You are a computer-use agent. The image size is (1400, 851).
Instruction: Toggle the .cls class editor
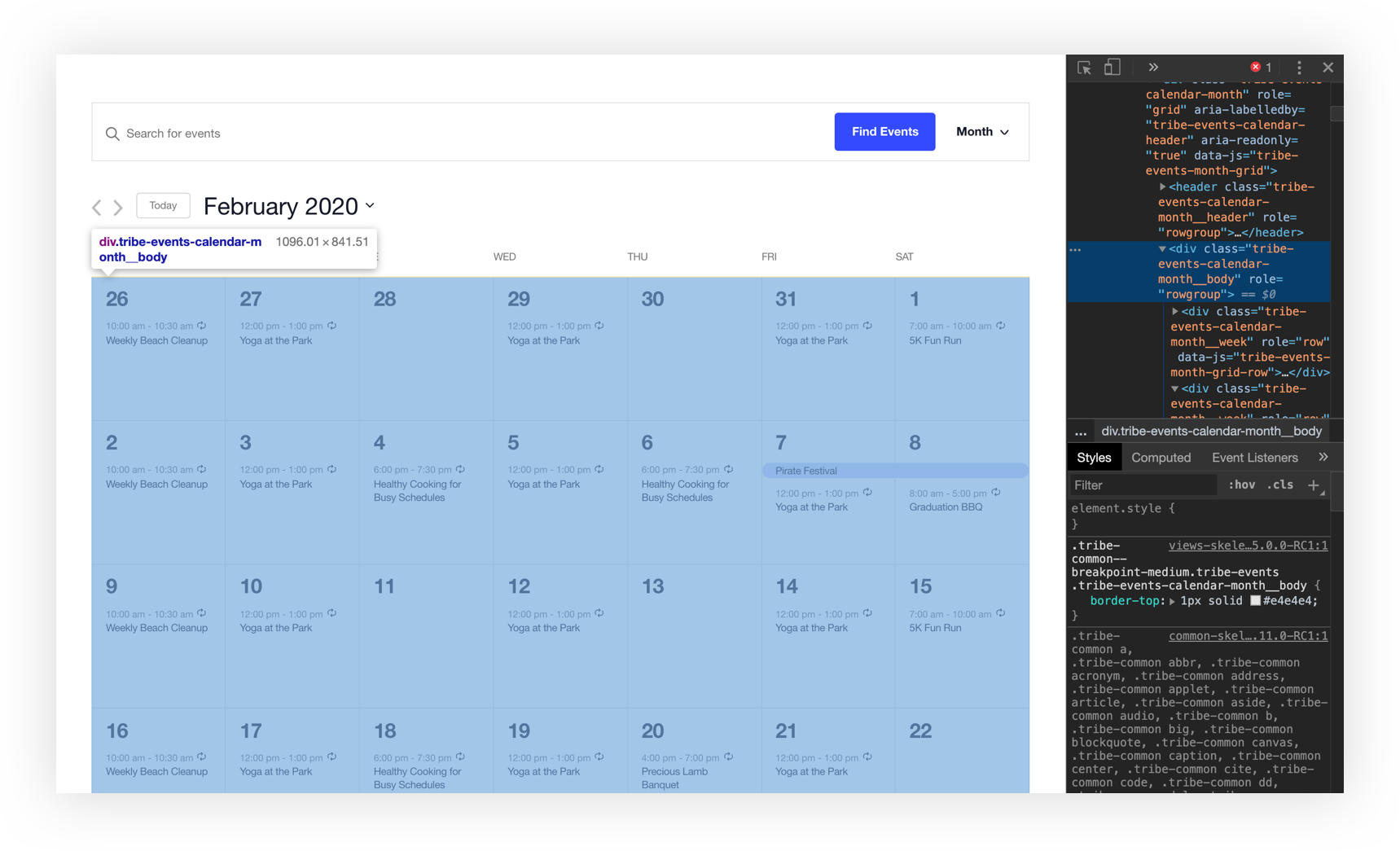(1281, 485)
